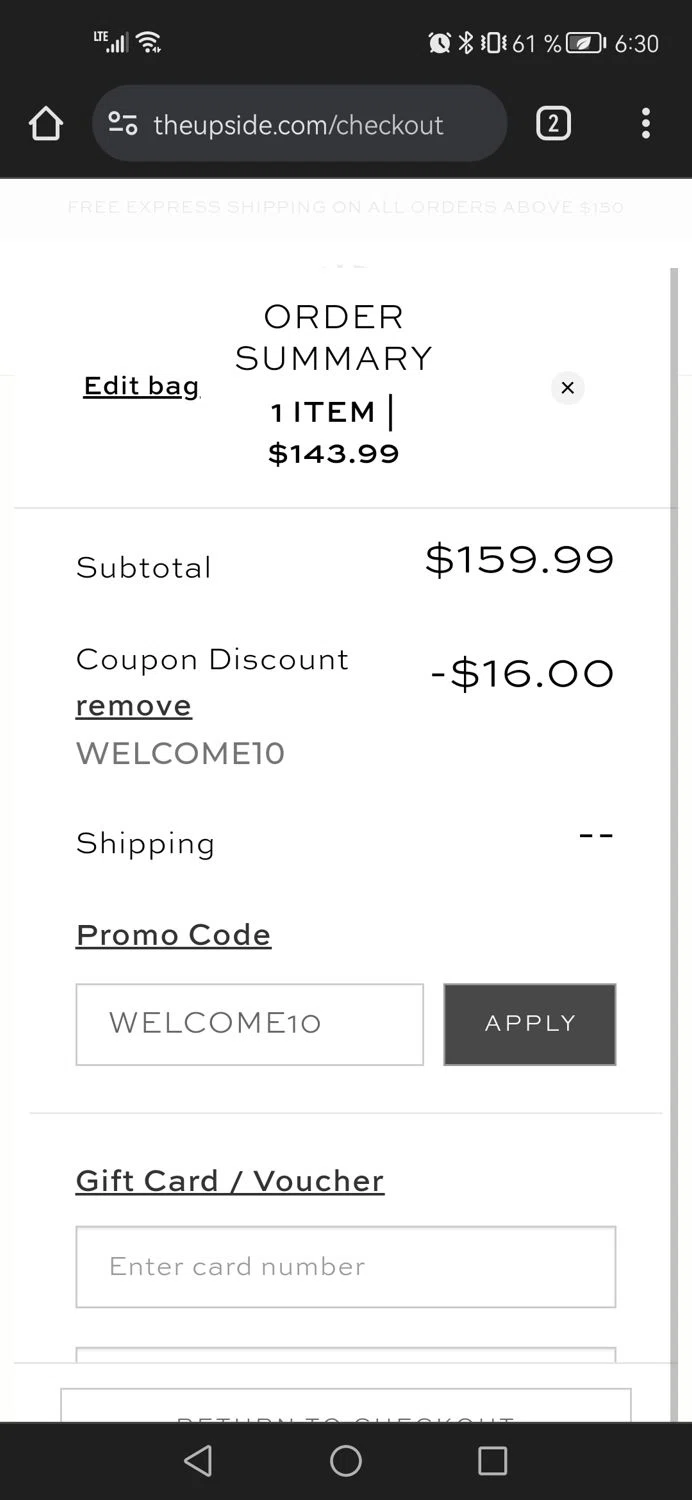Click the Edit bag link
This screenshot has height=1500, width=692.
141,386
